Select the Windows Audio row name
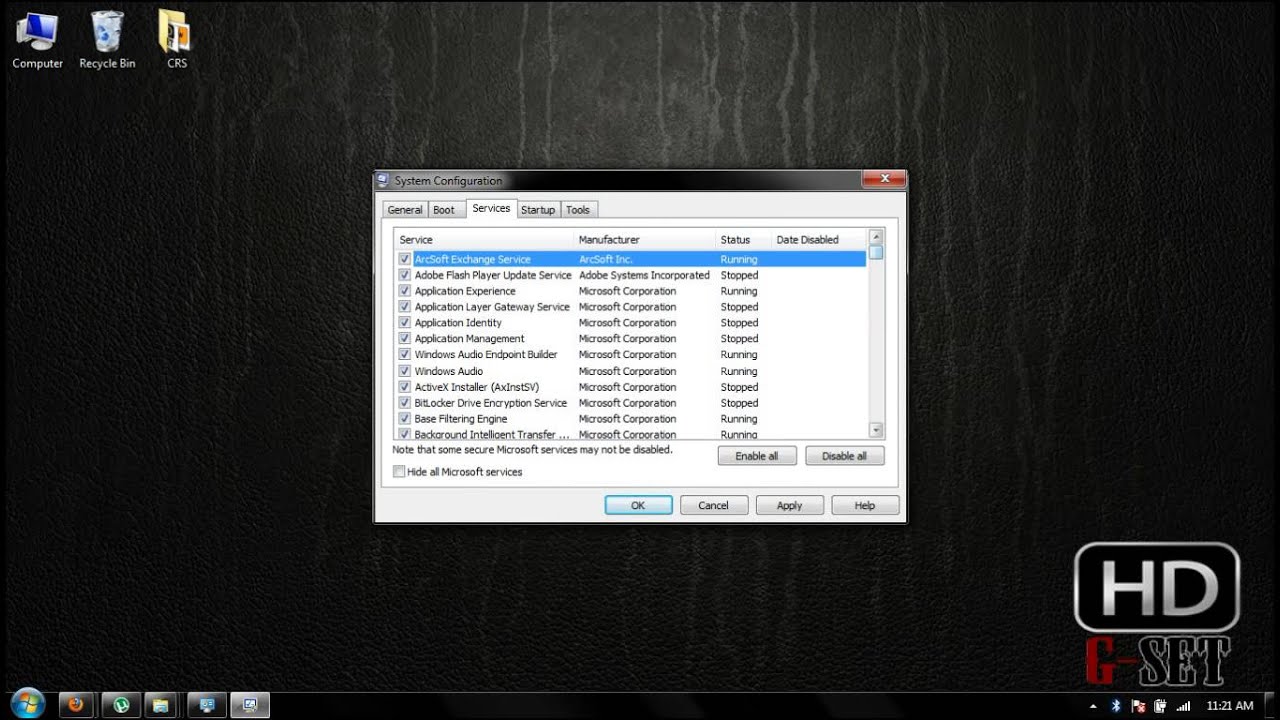 449,371
